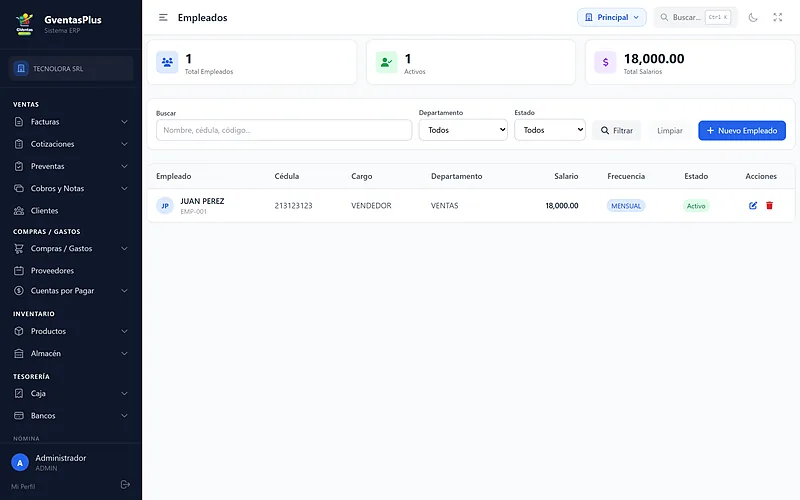The height and width of the screenshot is (500, 800).
Task: Open the Estado filter dropdown
Action: pos(550,130)
